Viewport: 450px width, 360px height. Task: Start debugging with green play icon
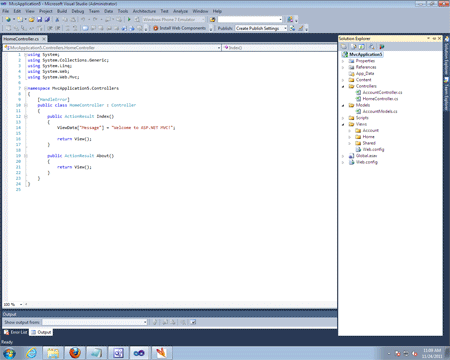point(129,19)
